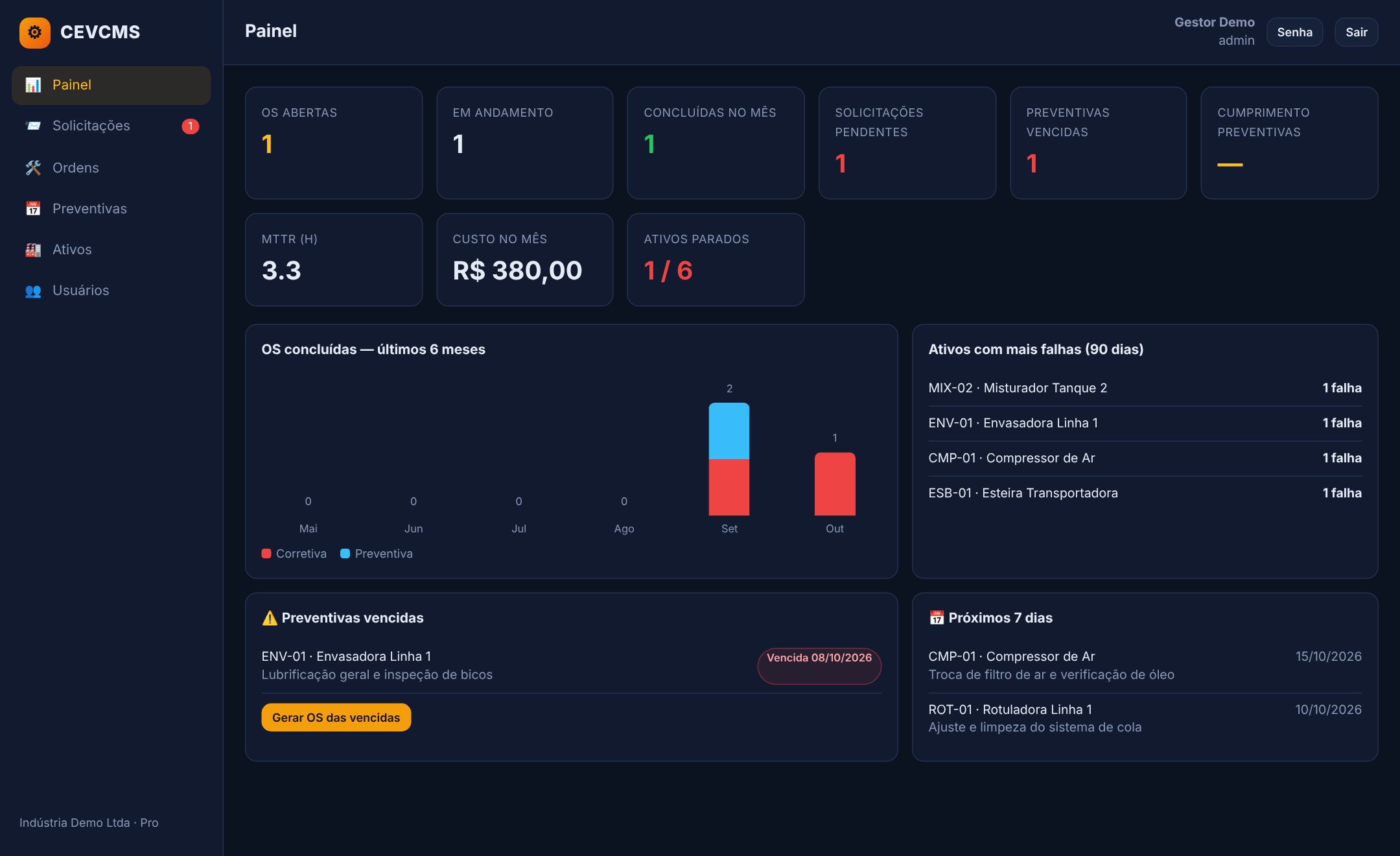This screenshot has height=856, width=1400.
Task: Select MIX-02 · Misturador Tanque 2 row
Action: click(x=1145, y=388)
